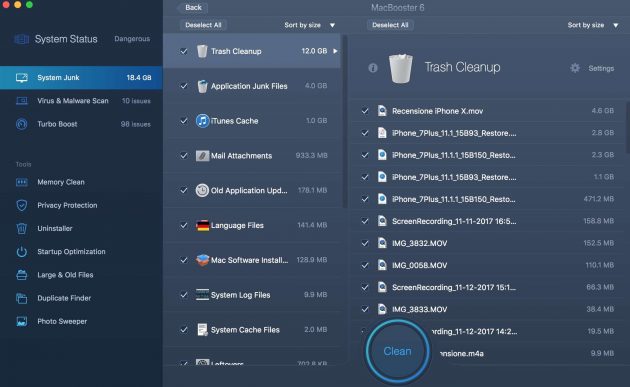The width and height of the screenshot is (630, 387).
Task: Select iPhone_7Plus file sized 2.8 GB
Action: (x=488, y=133)
